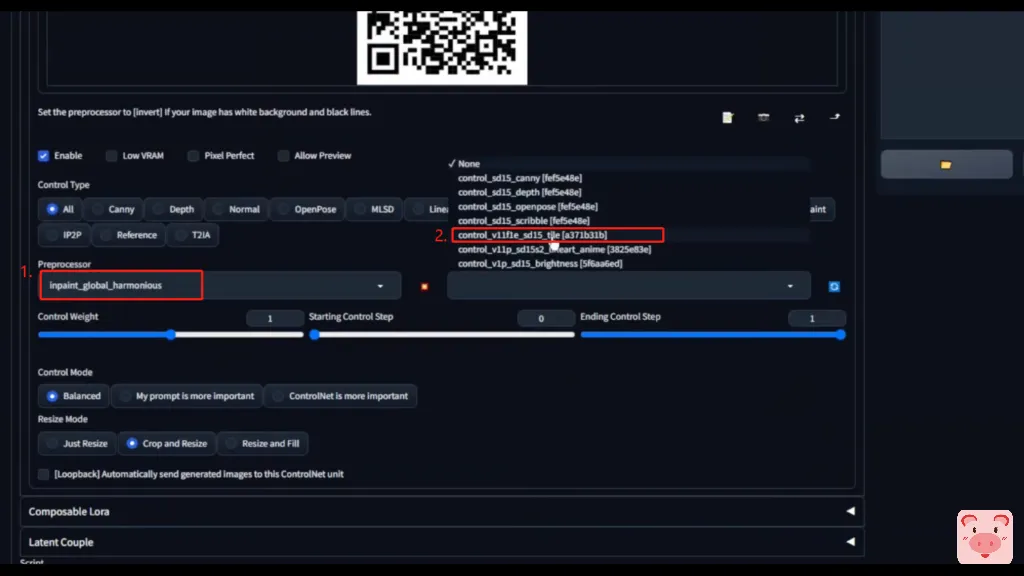Click the new canvas document icon
The image size is (1024, 576).
pyautogui.click(x=728, y=118)
